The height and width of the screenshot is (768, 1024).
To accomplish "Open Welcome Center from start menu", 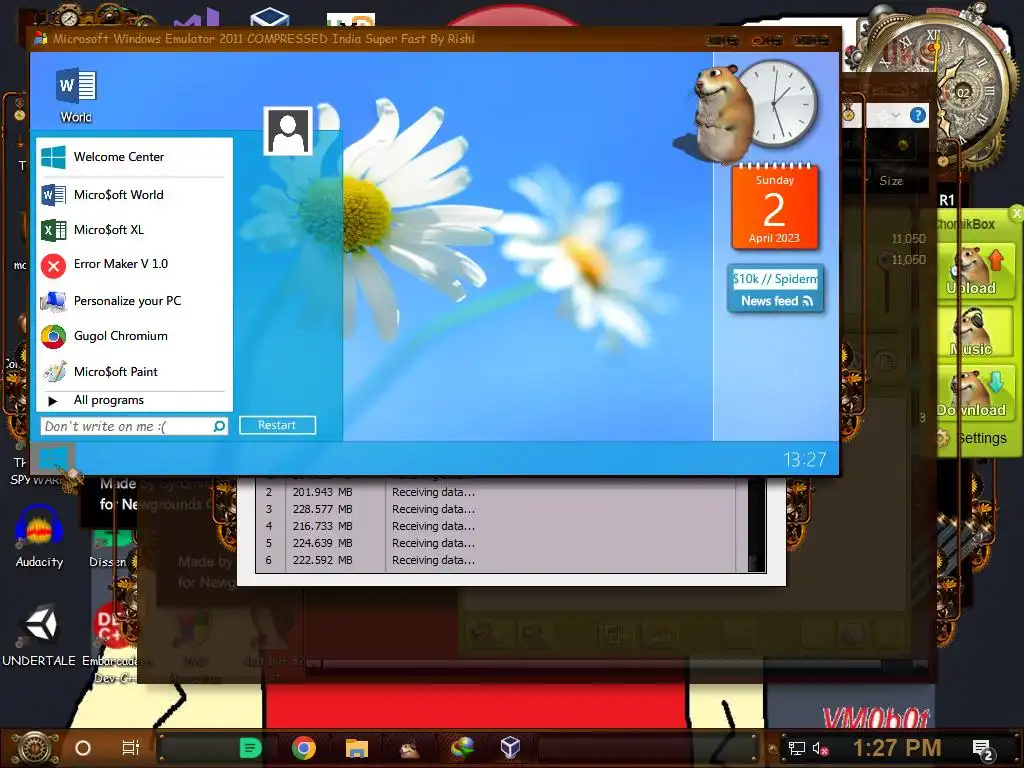I will coord(133,157).
